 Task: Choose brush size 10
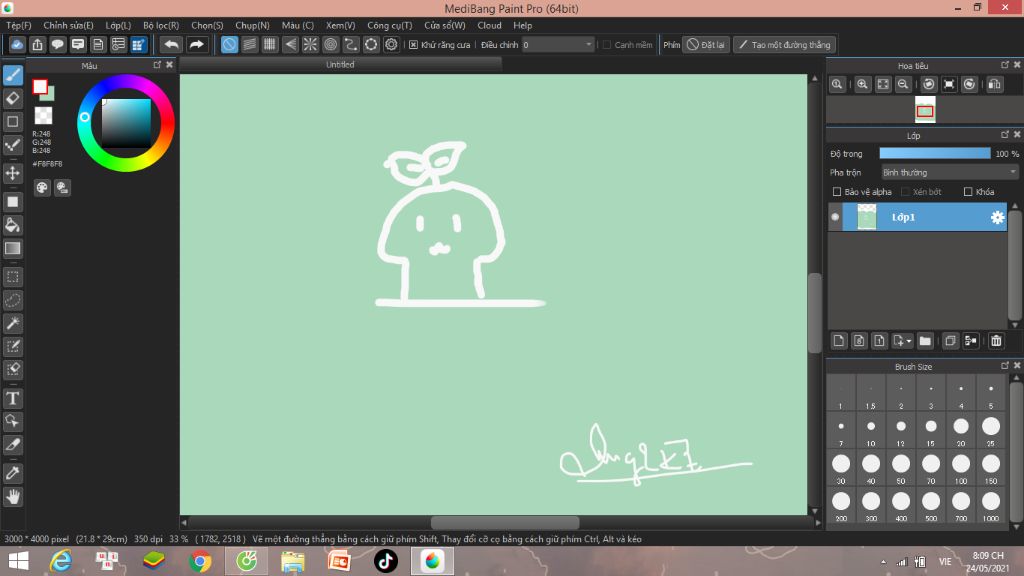pos(871,430)
